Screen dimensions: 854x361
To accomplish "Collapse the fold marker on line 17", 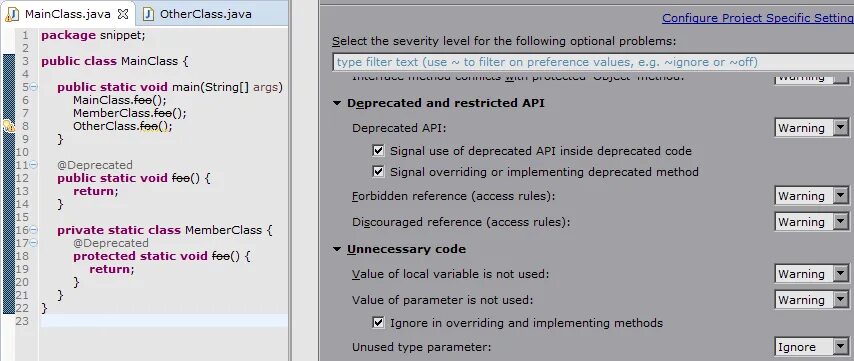I will (x=34, y=243).
